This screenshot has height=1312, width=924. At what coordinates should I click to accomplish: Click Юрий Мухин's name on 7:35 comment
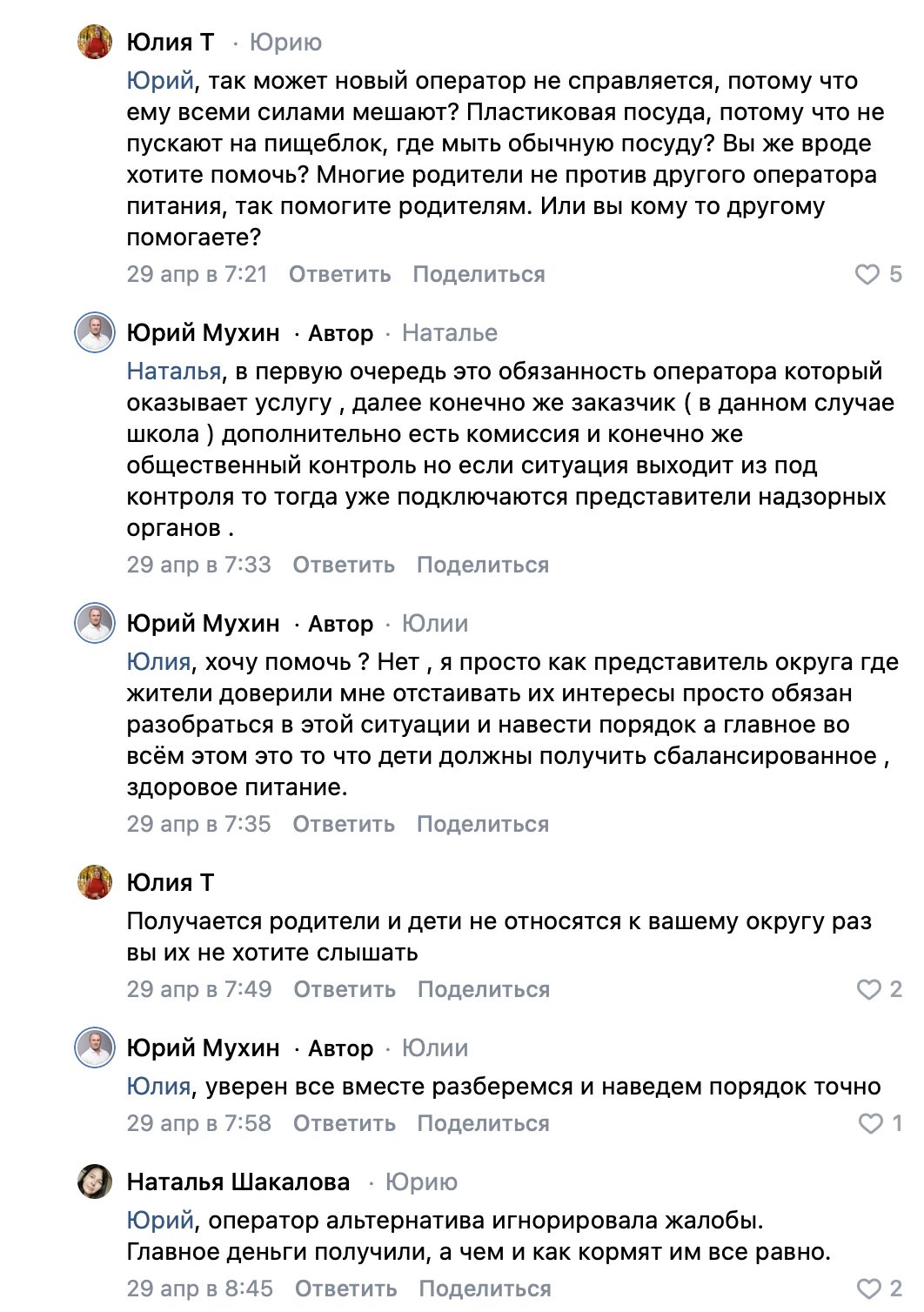pyautogui.click(x=203, y=624)
